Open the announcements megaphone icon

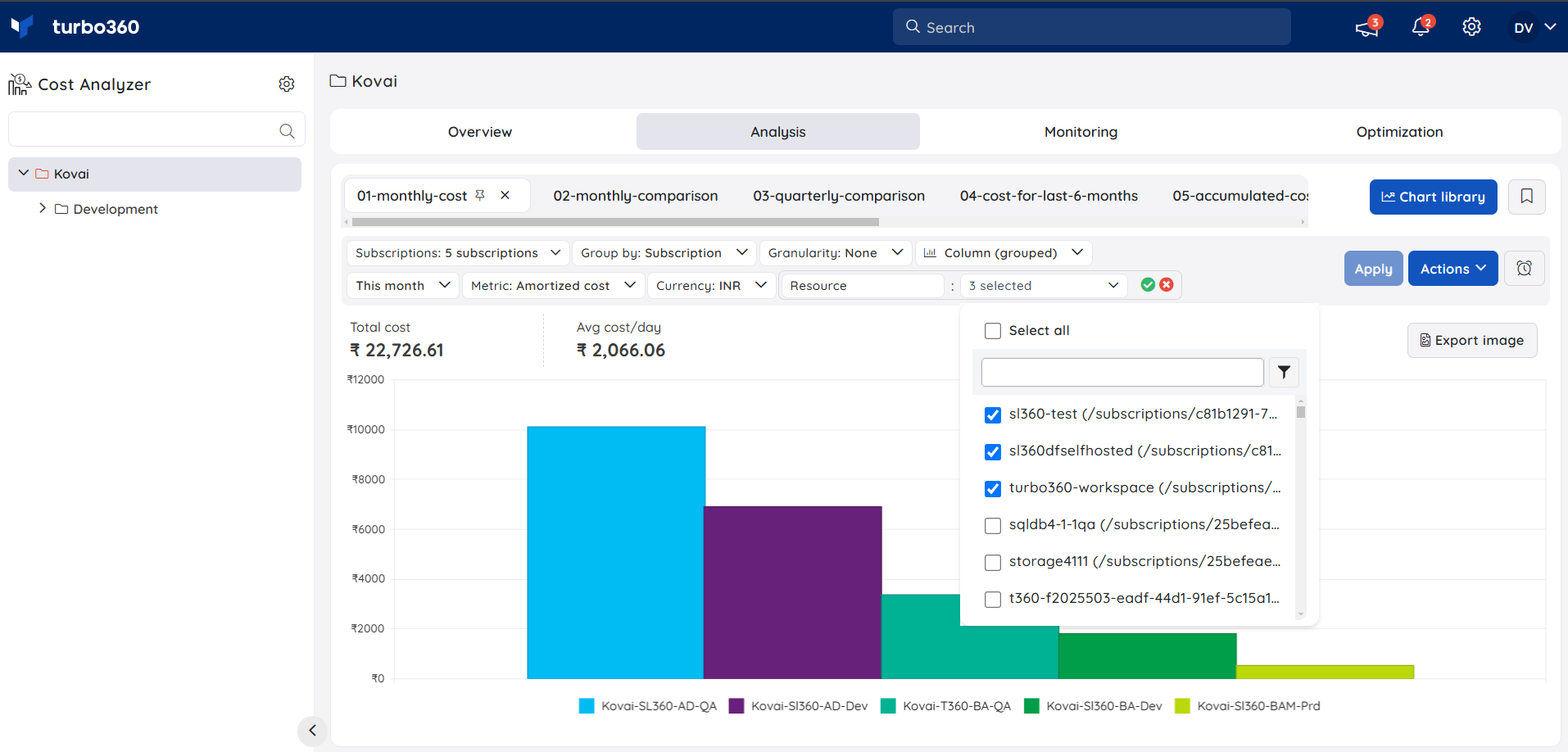[1366, 28]
